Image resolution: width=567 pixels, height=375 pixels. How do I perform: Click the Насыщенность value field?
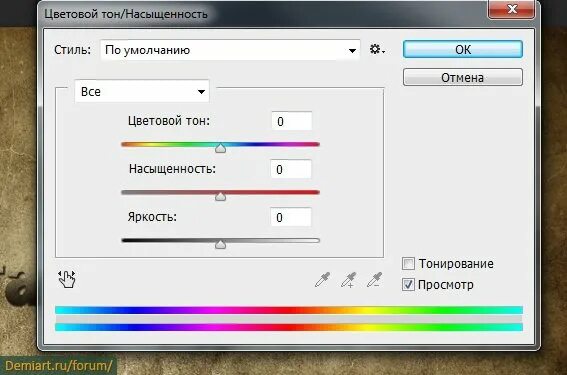pyautogui.click(x=291, y=169)
